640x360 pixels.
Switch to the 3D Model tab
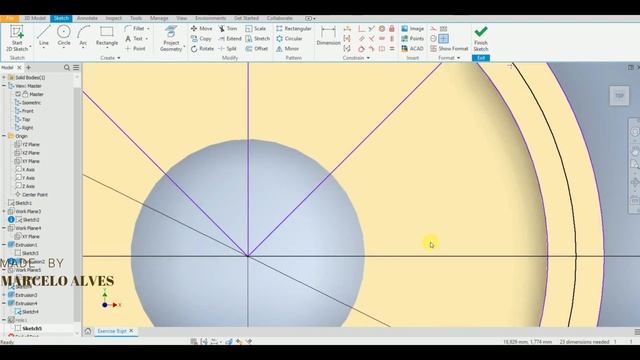pos(35,18)
